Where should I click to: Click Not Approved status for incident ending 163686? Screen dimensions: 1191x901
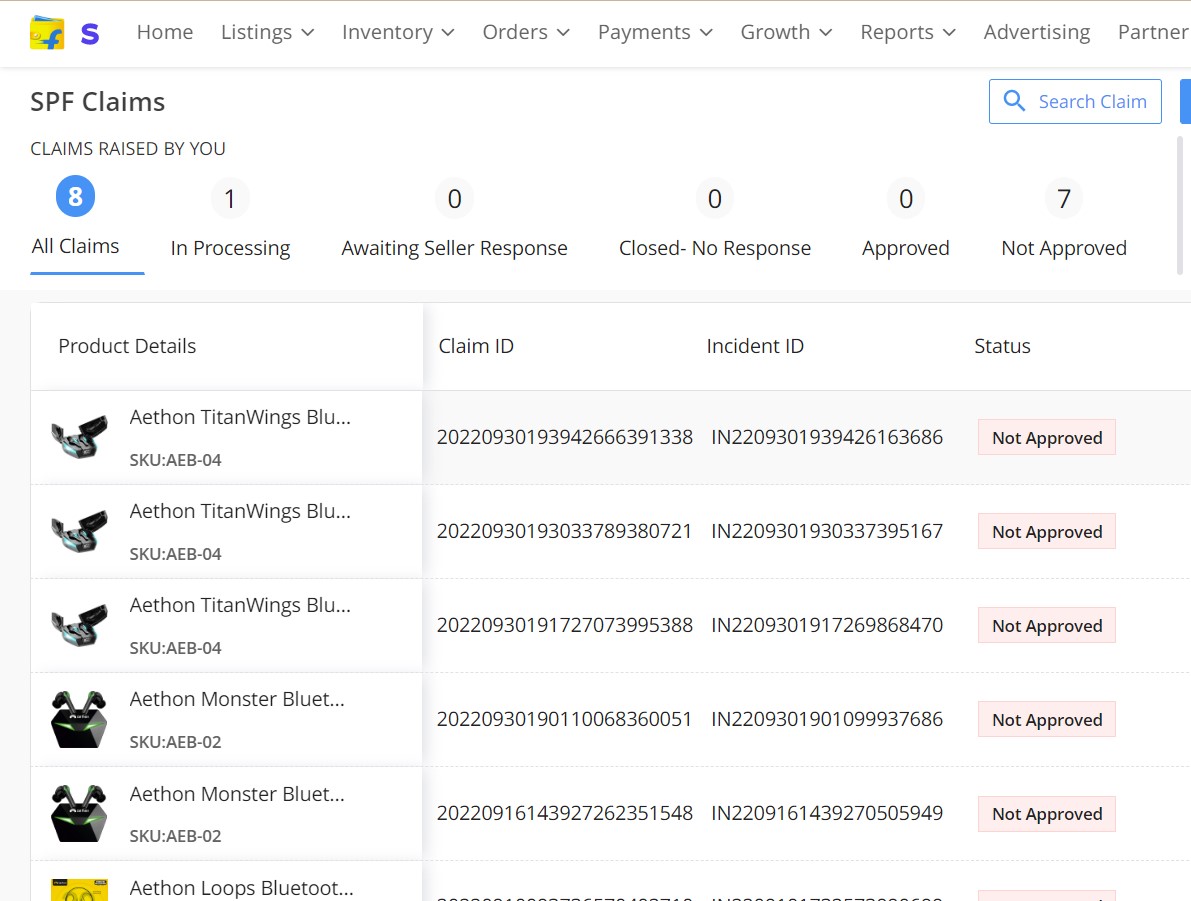(1047, 438)
